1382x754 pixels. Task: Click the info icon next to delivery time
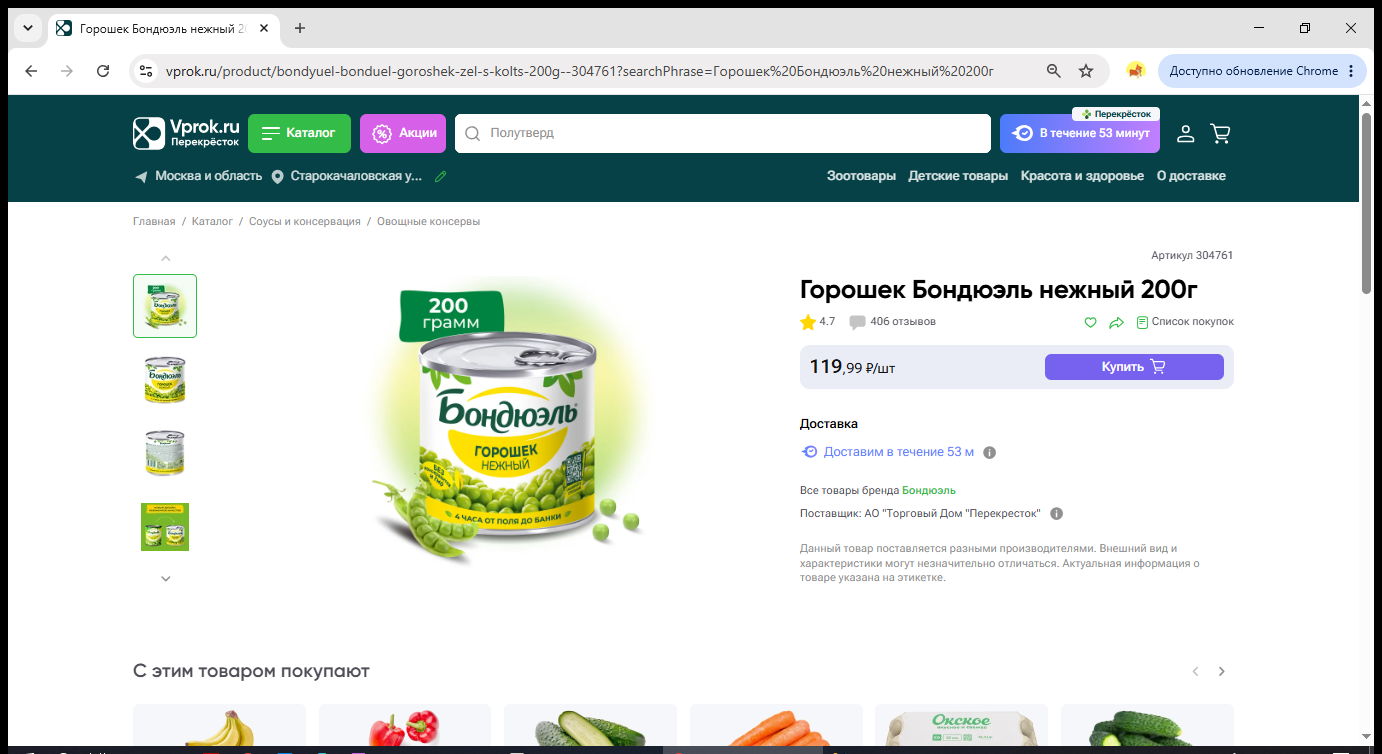click(x=990, y=452)
